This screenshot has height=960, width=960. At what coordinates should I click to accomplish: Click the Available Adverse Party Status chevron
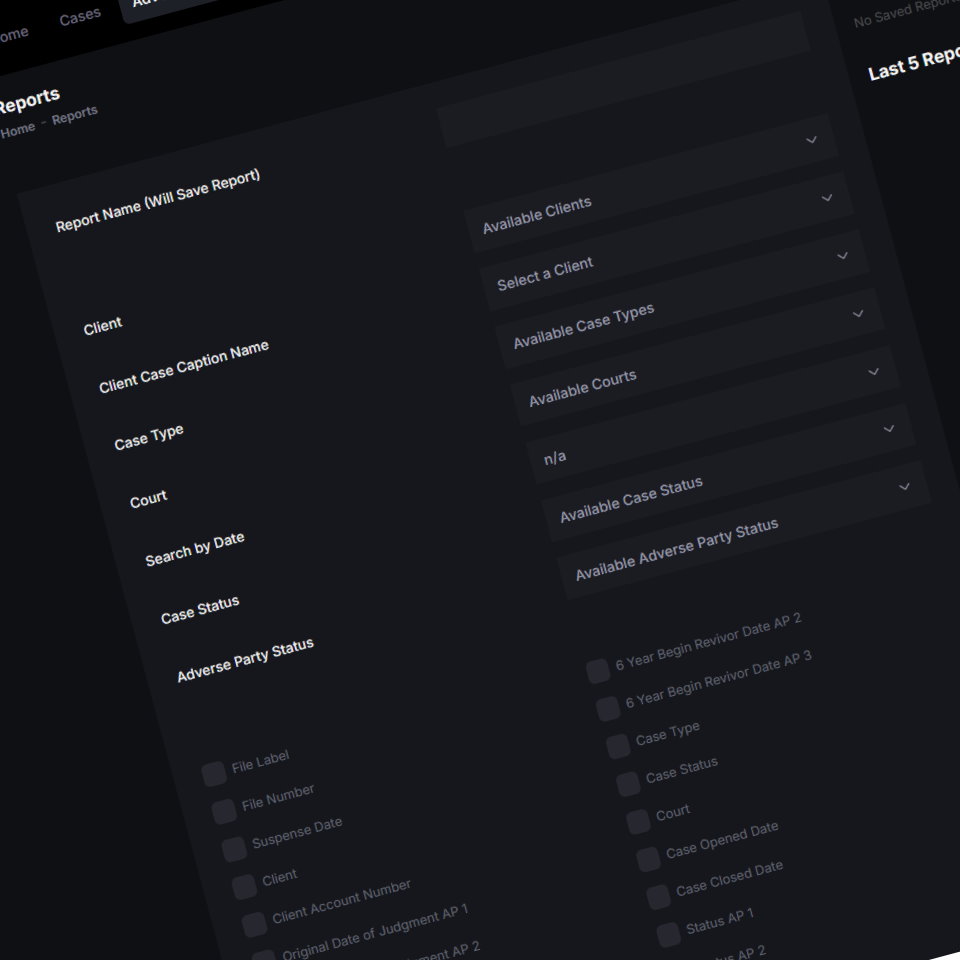904,487
